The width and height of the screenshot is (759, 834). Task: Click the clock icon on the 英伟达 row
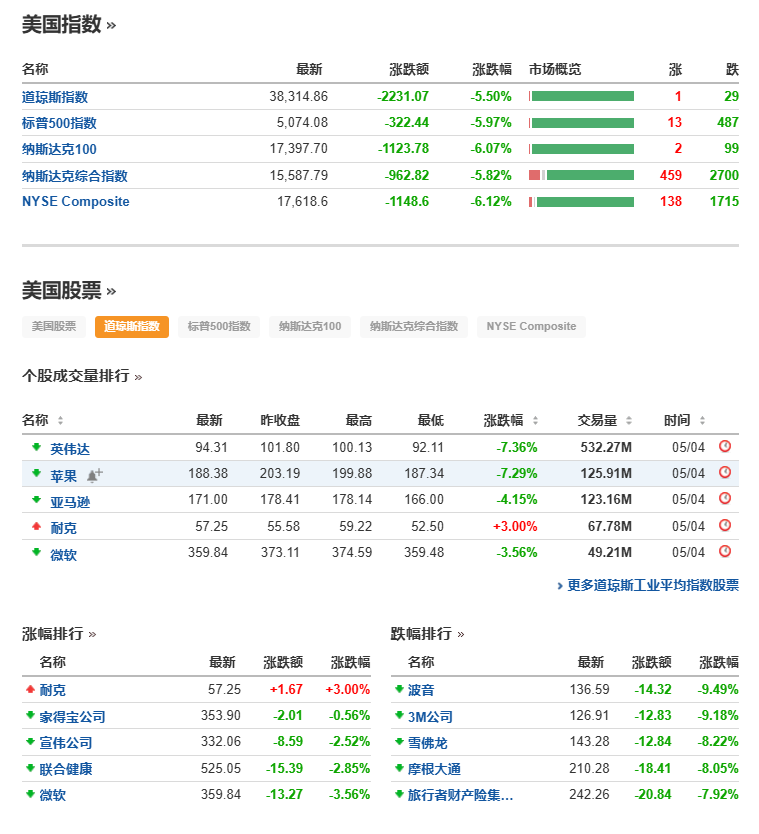pyautogui.click(x=726, y=446)
